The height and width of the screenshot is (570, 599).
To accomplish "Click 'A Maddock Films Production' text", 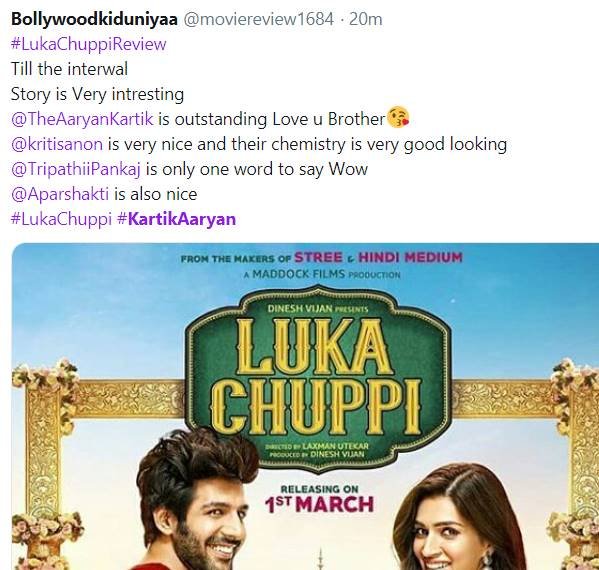I will tap(322, 274).
